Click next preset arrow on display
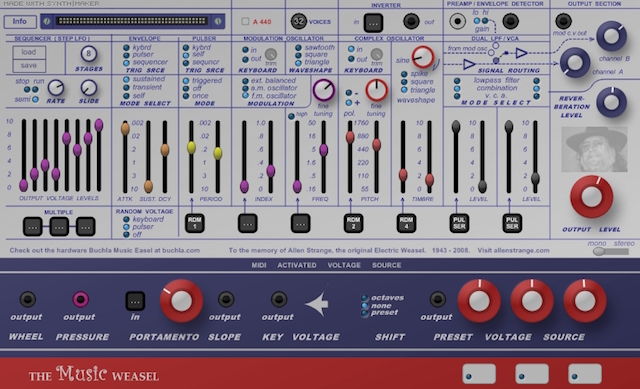 tap(218, 21)
